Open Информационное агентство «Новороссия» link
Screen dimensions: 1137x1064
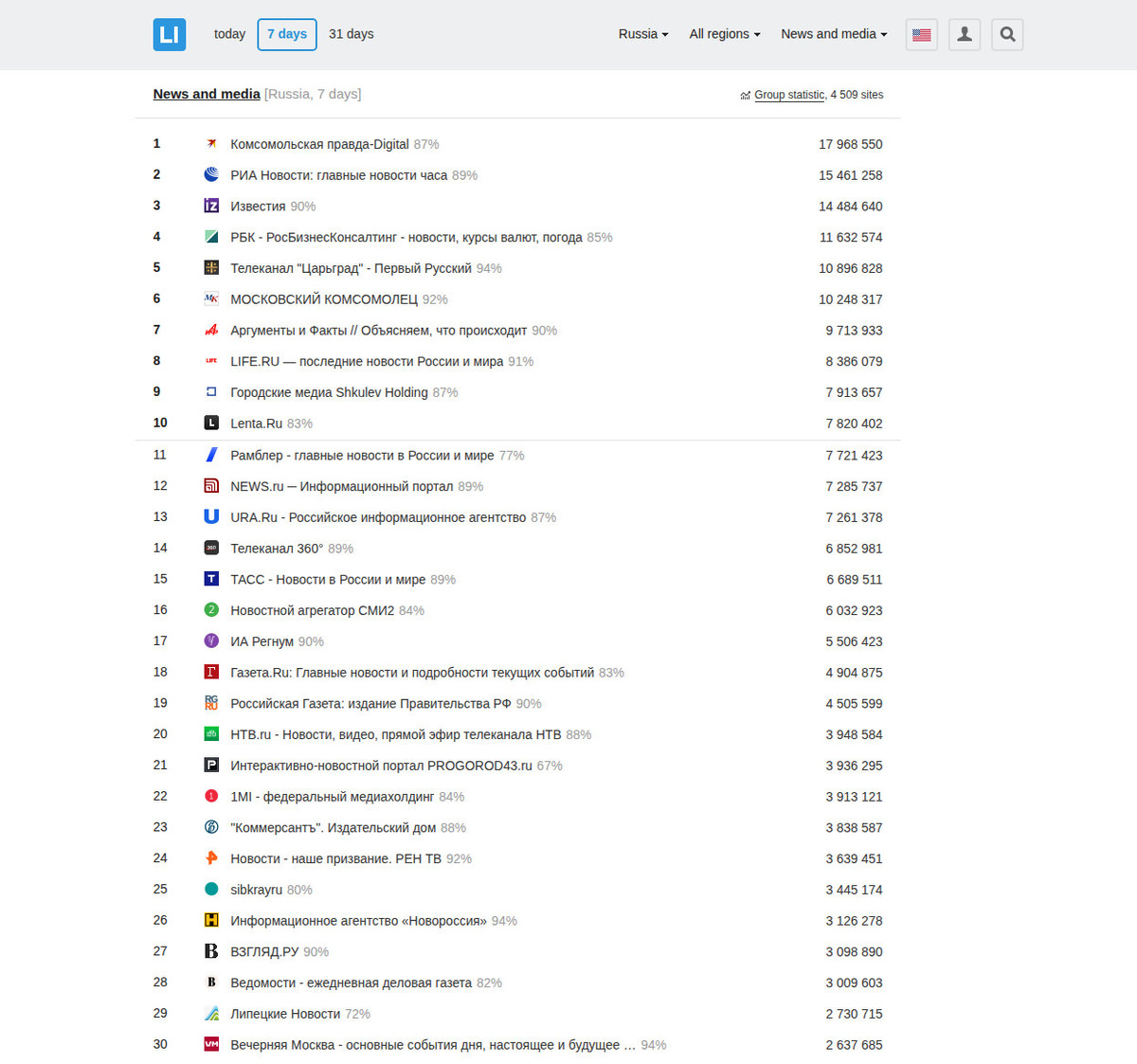[358, 921]
